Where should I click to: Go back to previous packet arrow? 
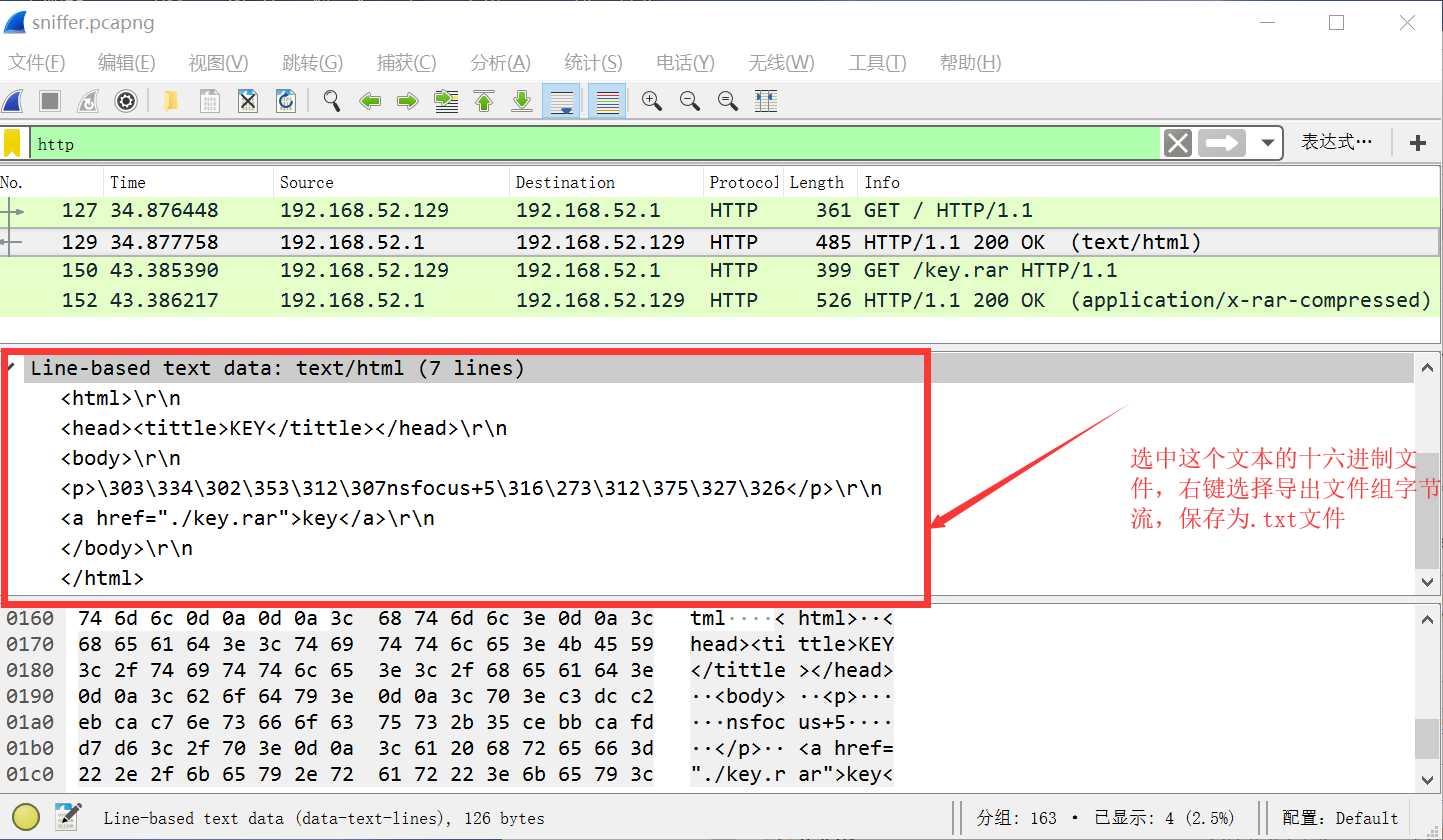(x=370, y=101)
